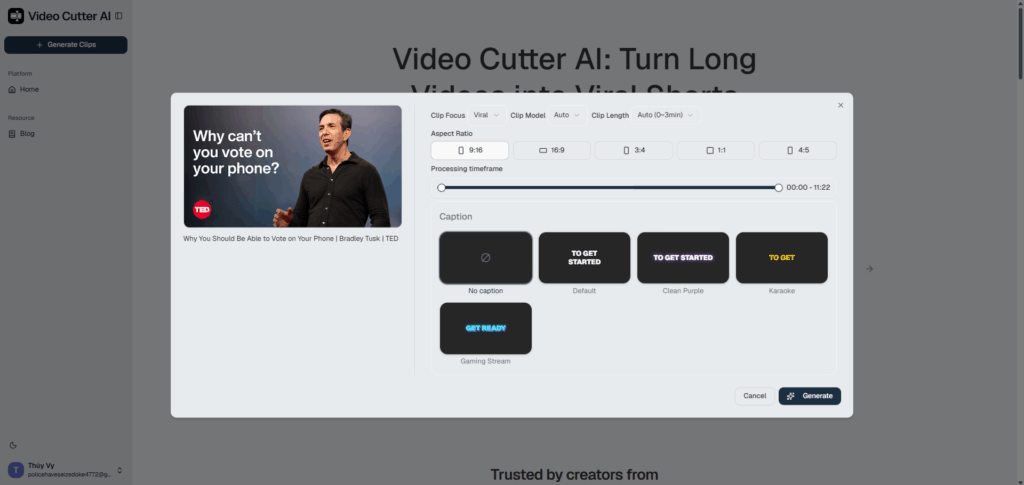Click the right arrow behind the dialog
This screenshot has width=1024, height=485.
point(869,269)
